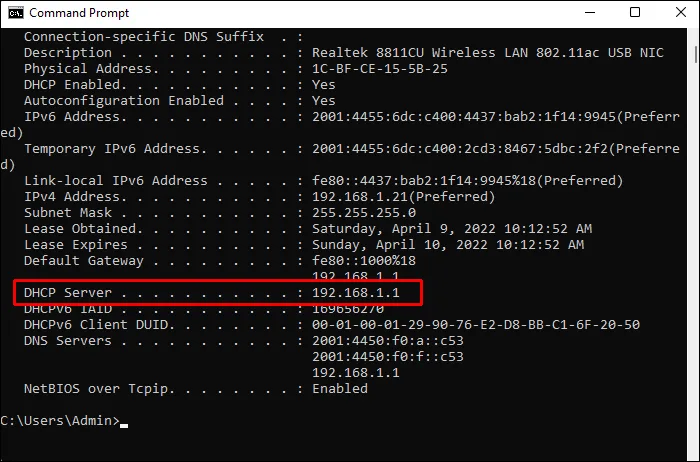Click the Default Gateway fe80::1000%18 value

pos(364,261)
